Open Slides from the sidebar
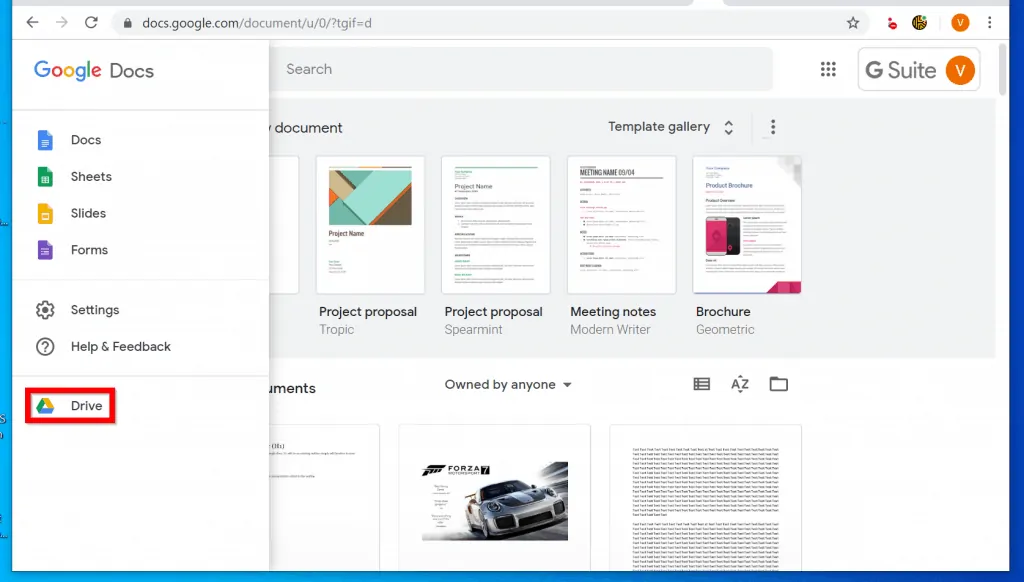This screenshot has height=582, width=1024. (89, 213)
